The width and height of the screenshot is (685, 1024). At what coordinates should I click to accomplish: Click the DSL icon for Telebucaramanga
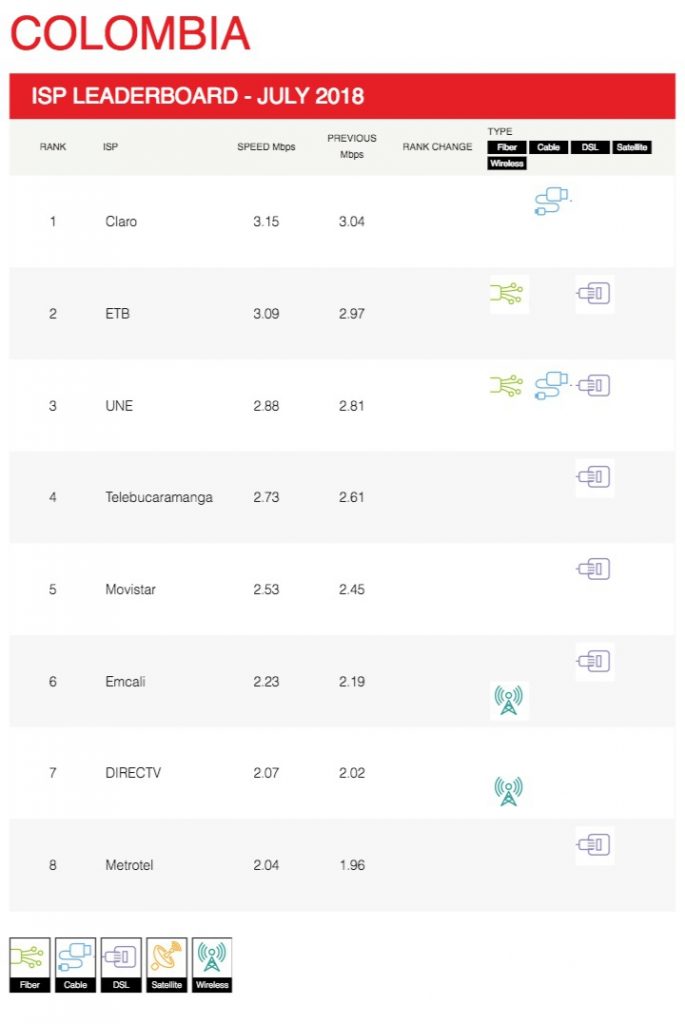click(x=594, y=477)
